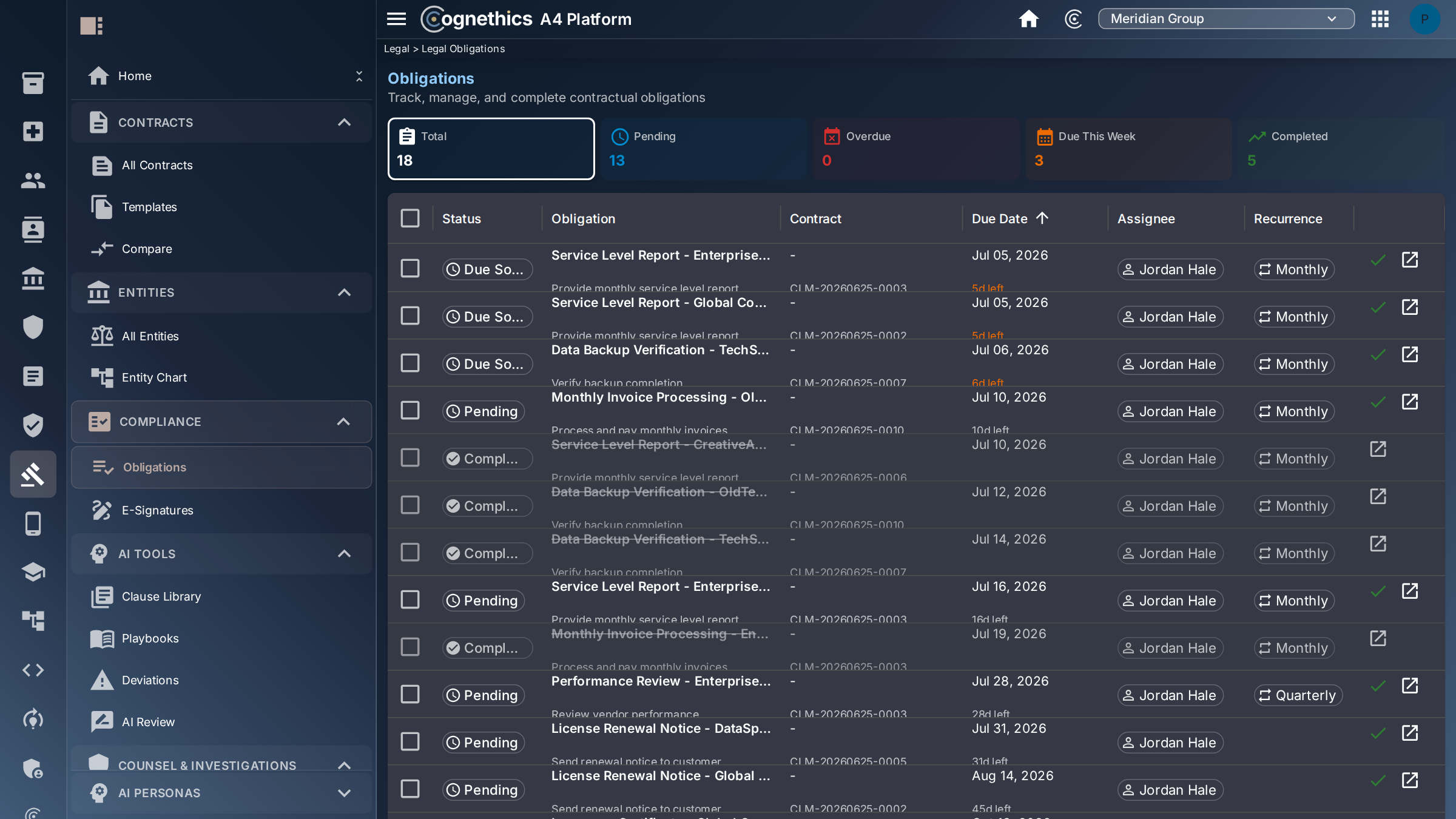This screenshot has width=1456, height=819.
Task: Collapse the AI TOOLS section
Action: tap(344, 554)
